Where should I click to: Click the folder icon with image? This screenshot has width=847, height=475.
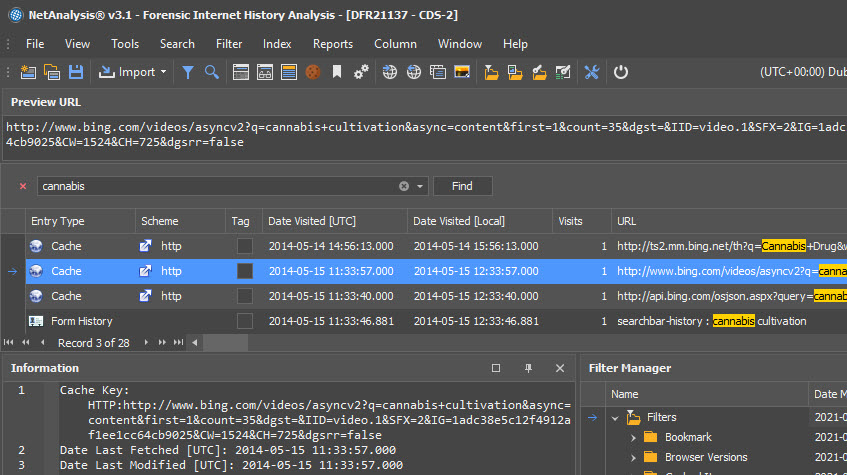pos(515,72)
